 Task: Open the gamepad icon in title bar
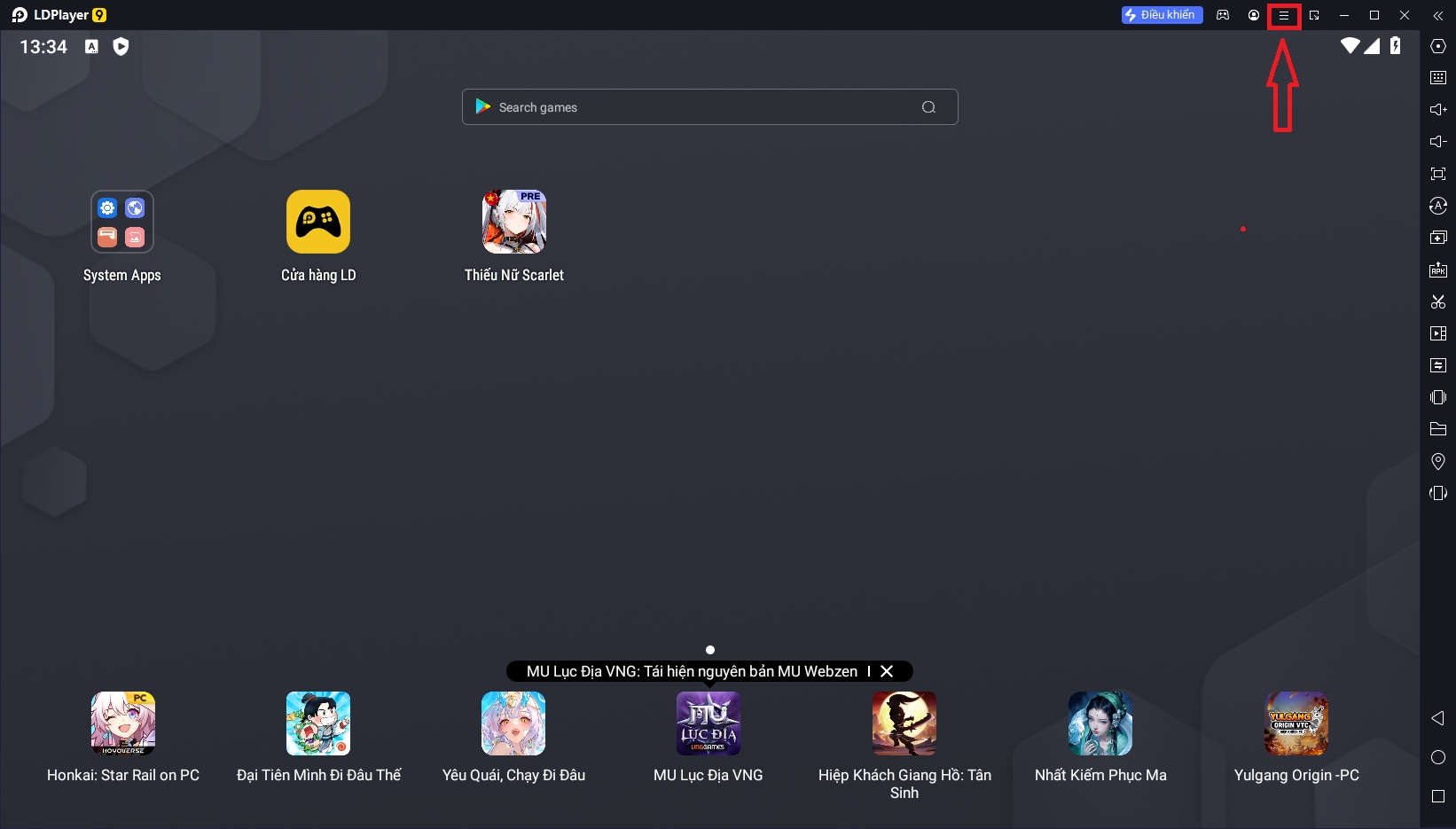click(1223, 15)
